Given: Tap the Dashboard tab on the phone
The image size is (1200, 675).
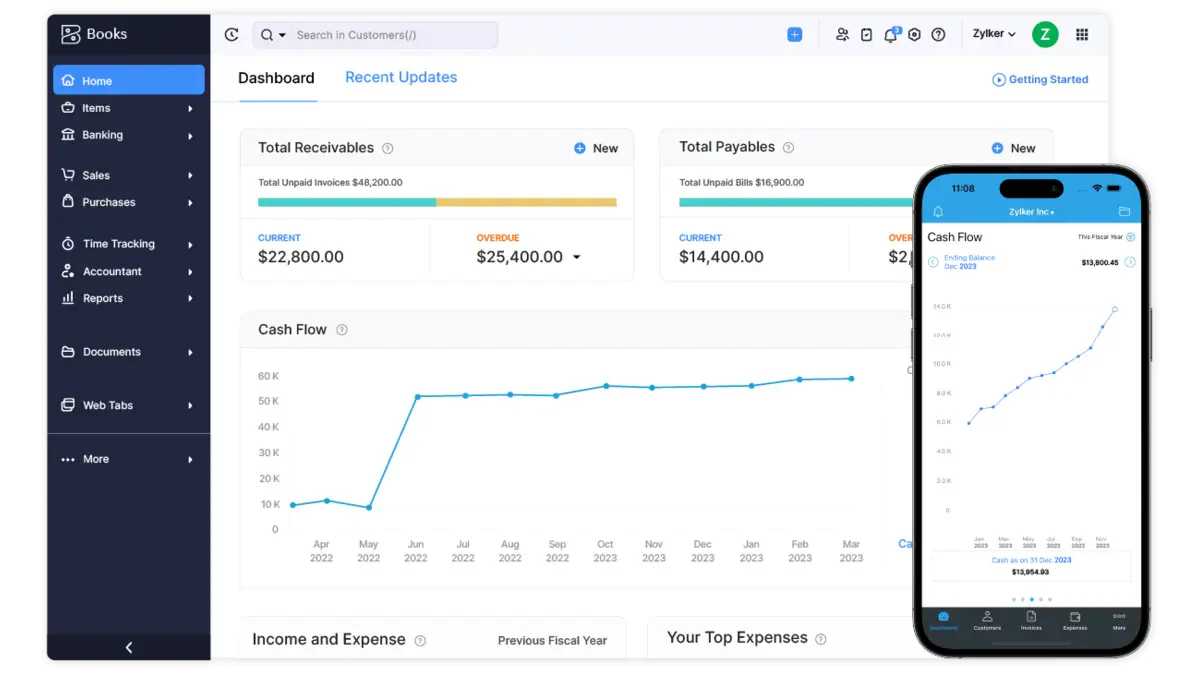Looking at the screenshot, I should [943, 620].
